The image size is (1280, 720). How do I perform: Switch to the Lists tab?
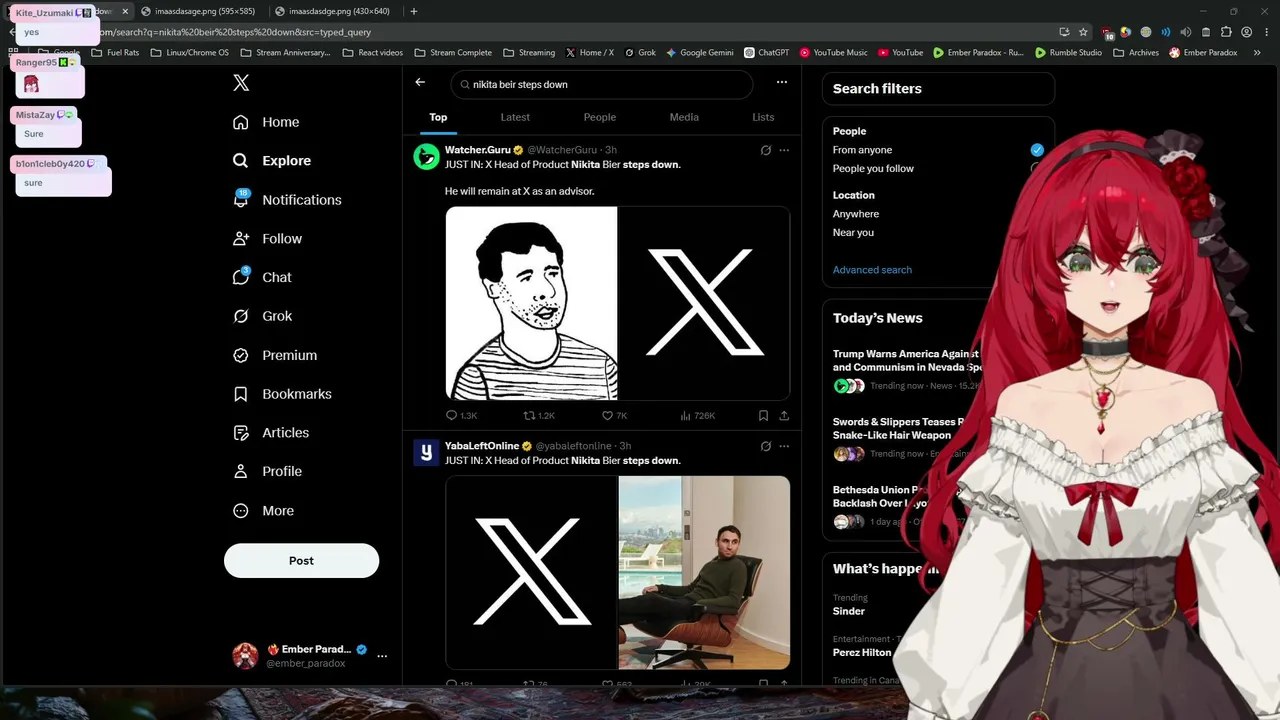[763, 117]
